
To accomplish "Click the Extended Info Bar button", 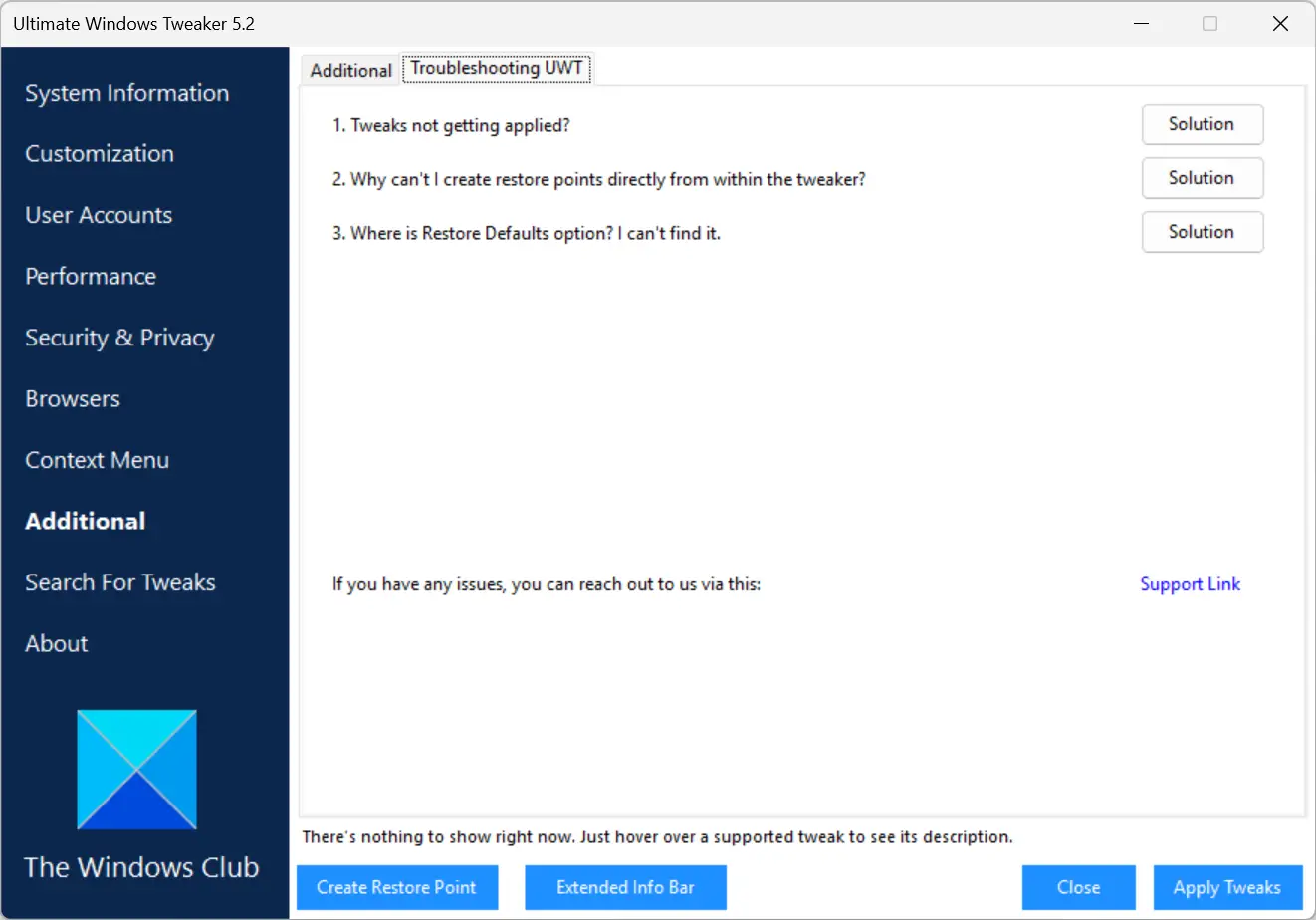I will coord(625,887).
